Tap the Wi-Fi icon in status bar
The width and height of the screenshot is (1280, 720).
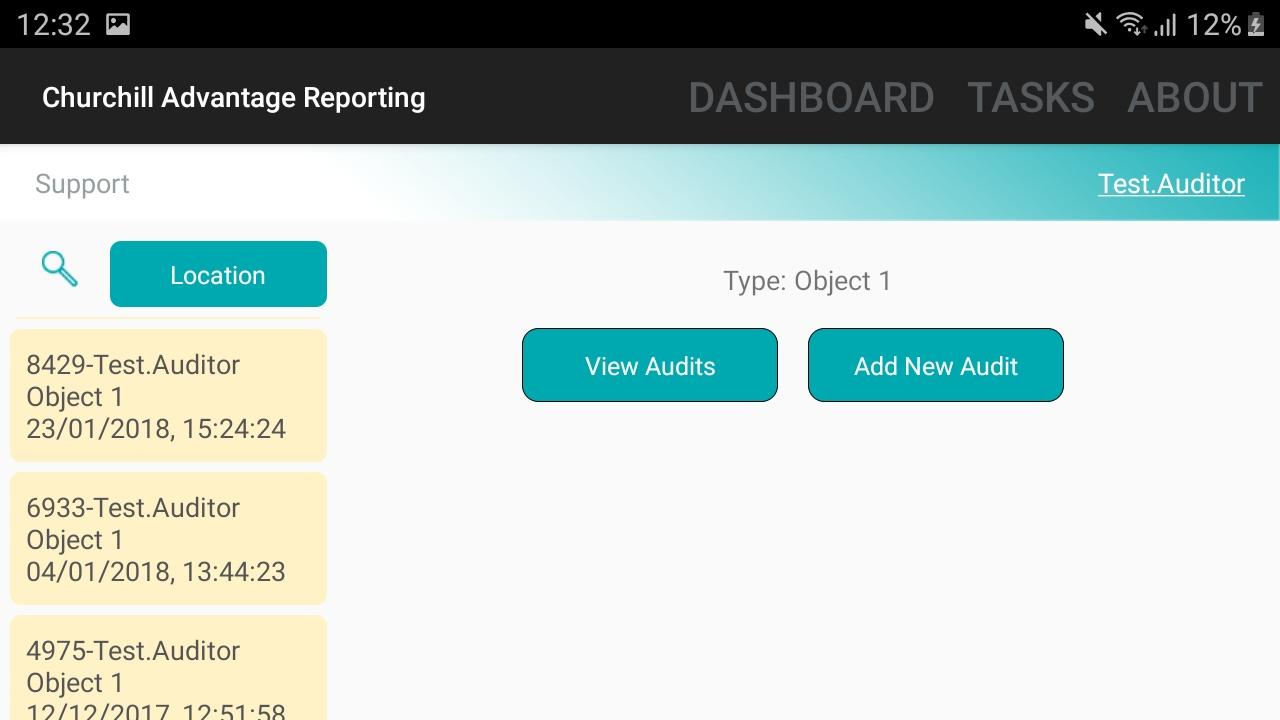coord(1131,24)
